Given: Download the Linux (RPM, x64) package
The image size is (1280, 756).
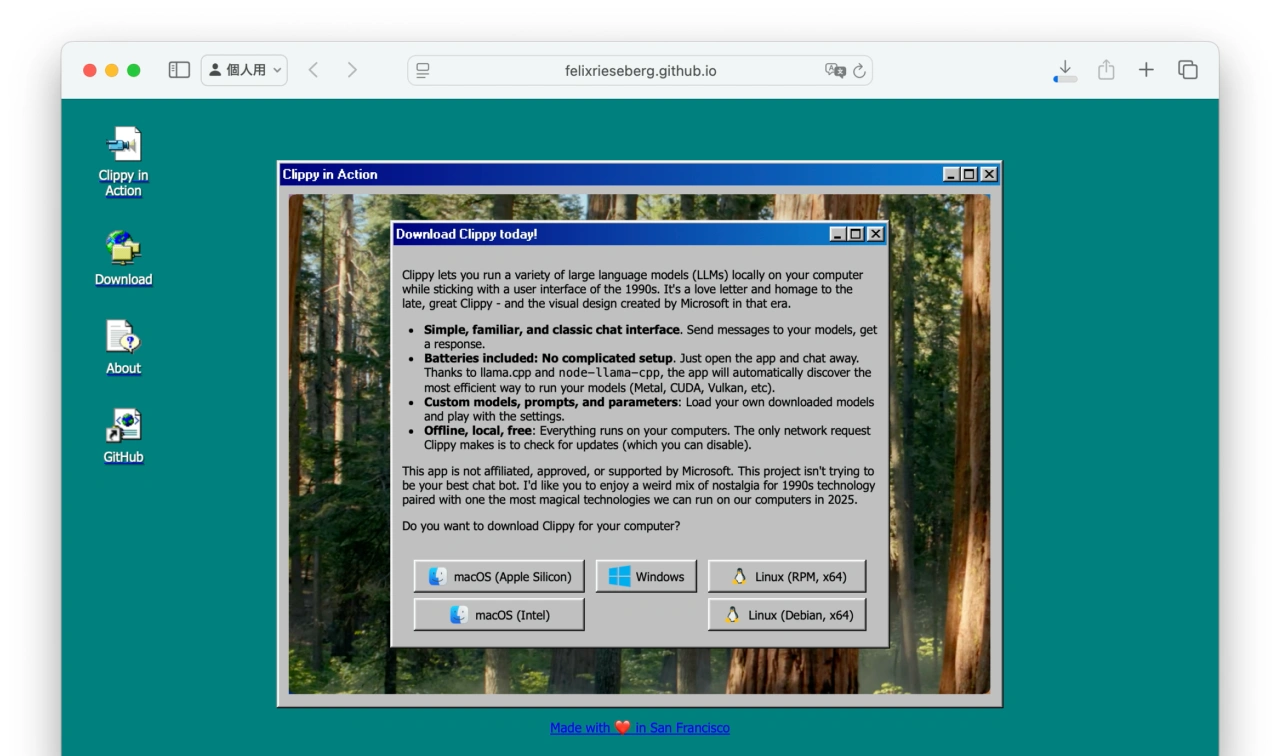Looking at the screenshot, I should point(787,576).
